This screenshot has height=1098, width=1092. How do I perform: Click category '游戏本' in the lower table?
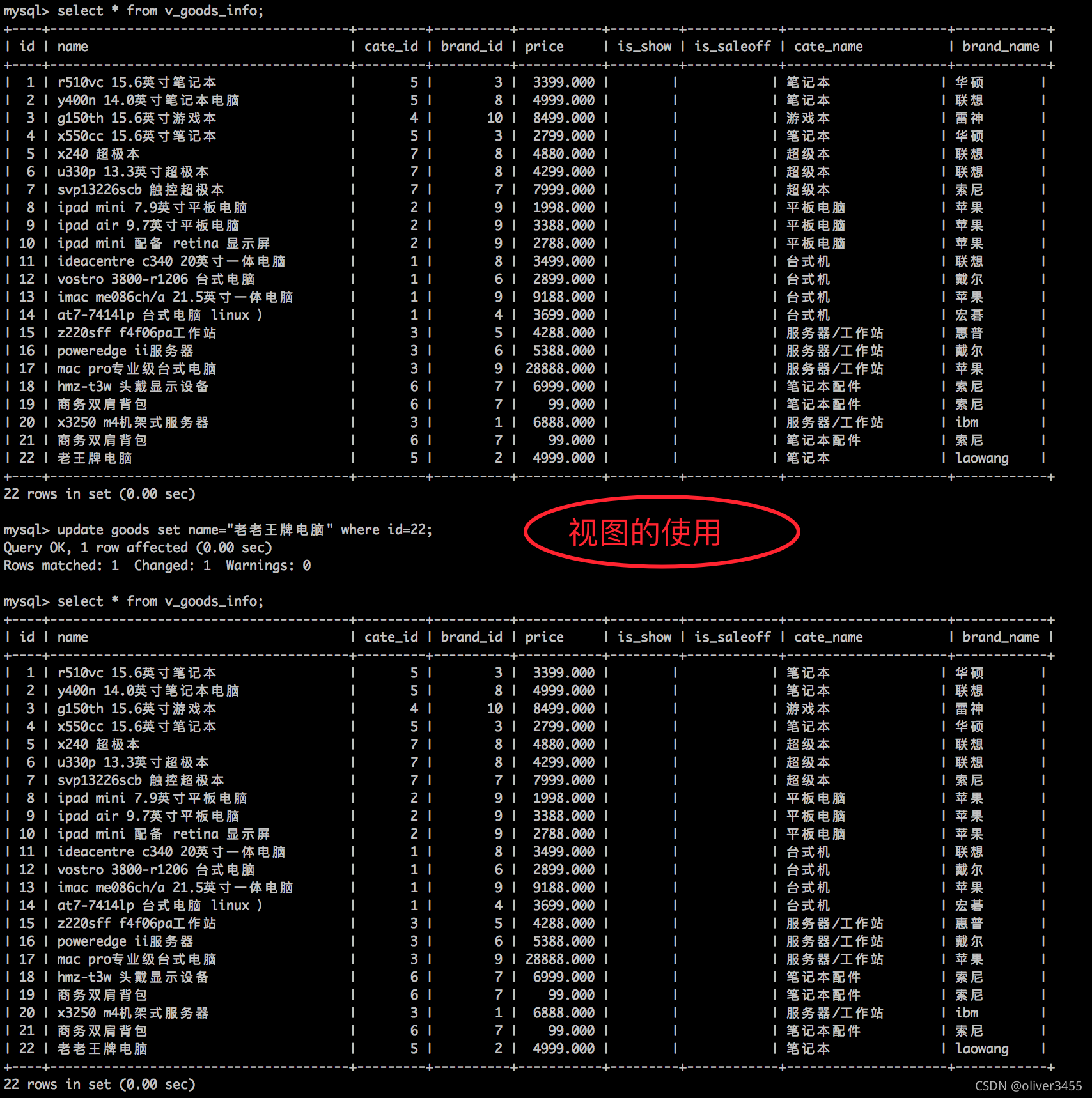[x=808, y=709]
